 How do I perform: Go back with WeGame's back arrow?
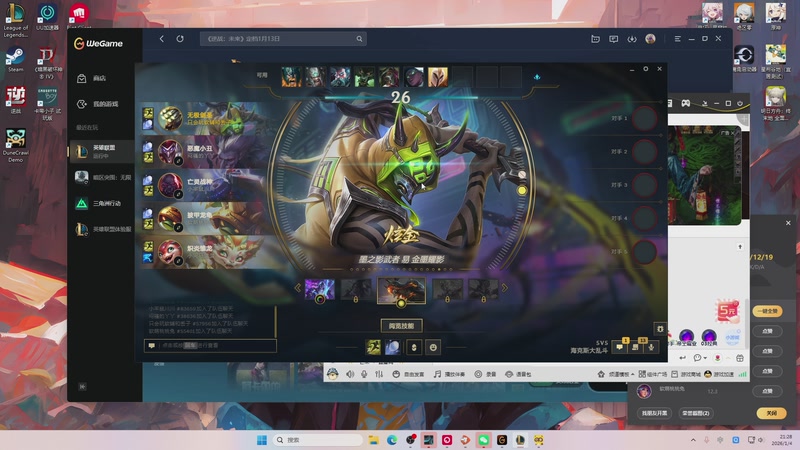(x=162, y=39)
